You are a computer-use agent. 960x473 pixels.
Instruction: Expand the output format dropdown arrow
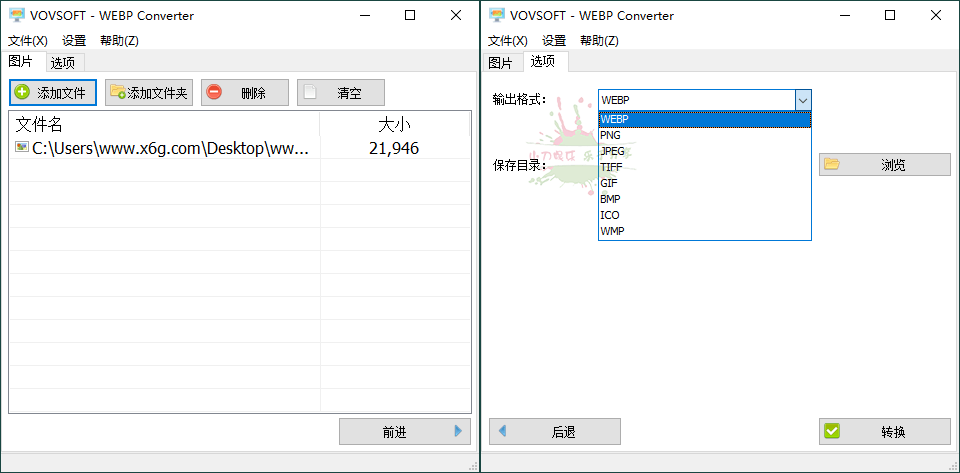[x=802, y=100]
